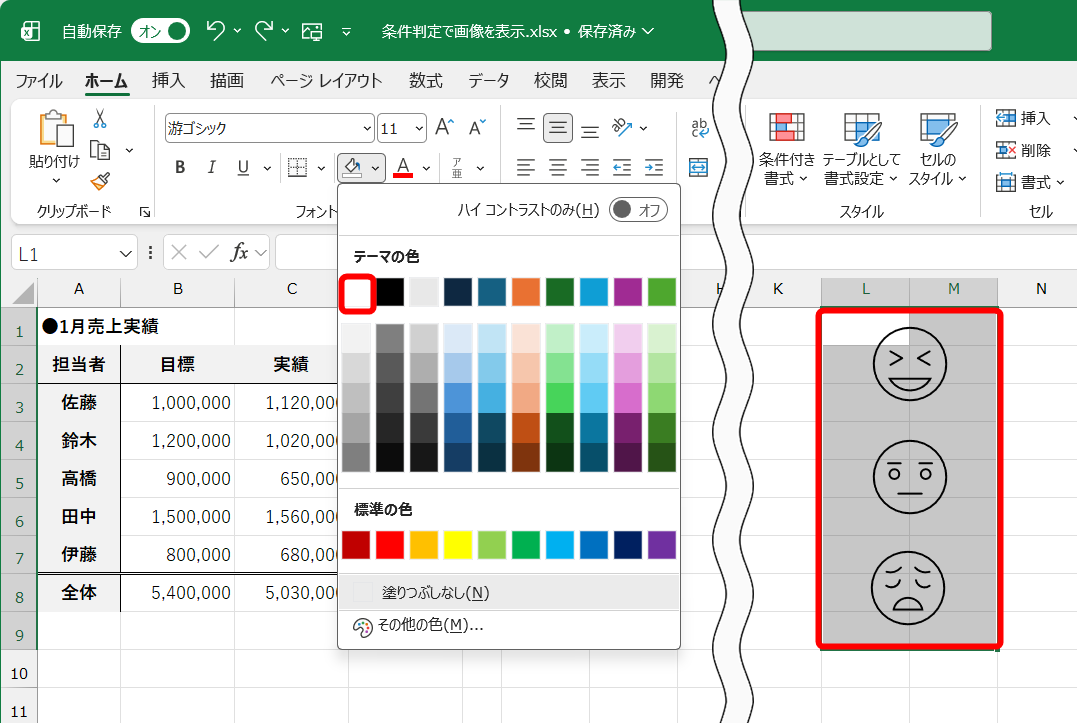Switch to the 校閲 tab
This screenshot has height=723, width=1077.
click(x=550, y=81)
